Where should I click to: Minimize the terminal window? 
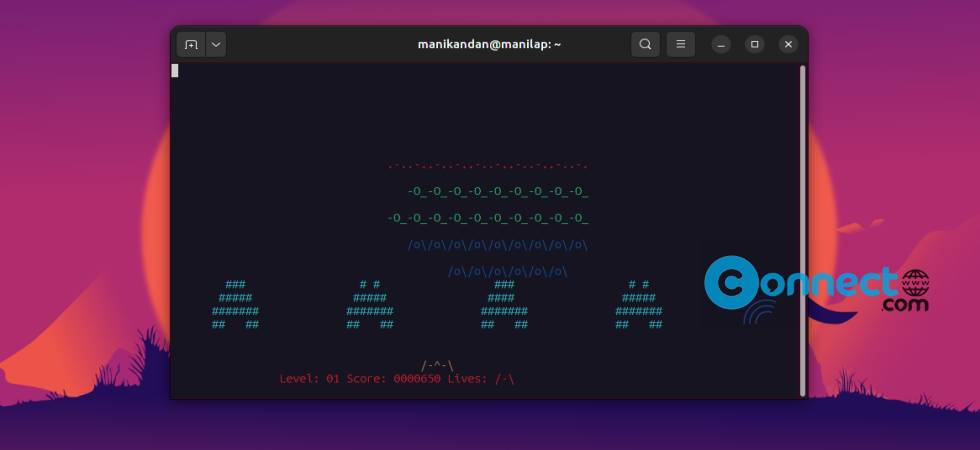tap(721, 44)
